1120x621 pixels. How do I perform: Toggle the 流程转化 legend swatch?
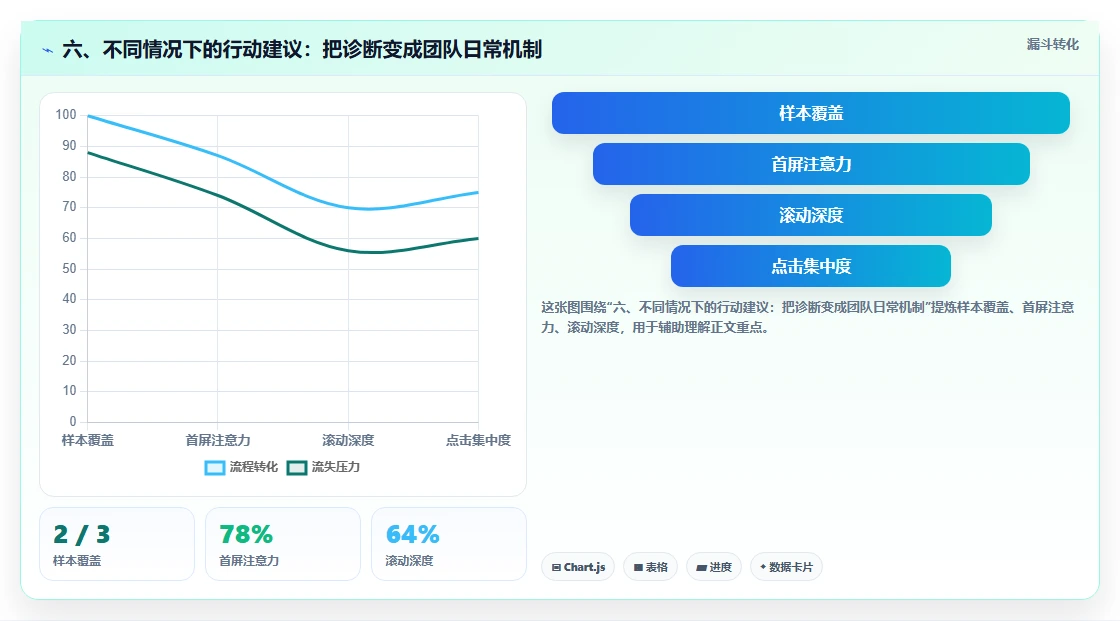(214, 467)
